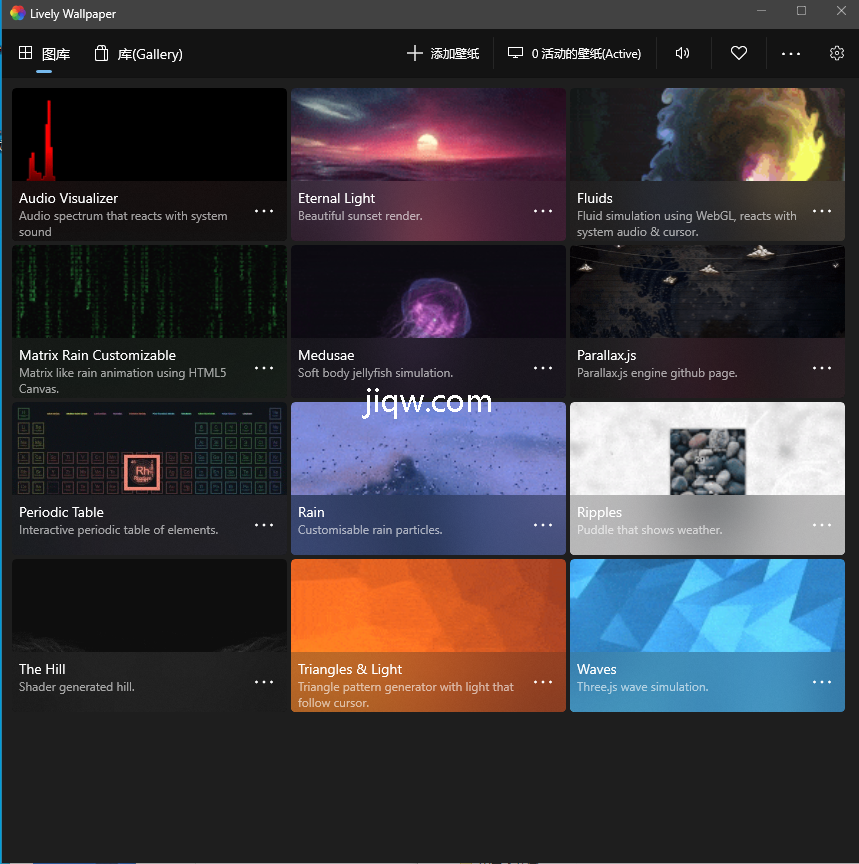The height and width of the screenshot is (864, 859).
Task: Click 'Customisable rain particles.' description
Action: [370, 530]
